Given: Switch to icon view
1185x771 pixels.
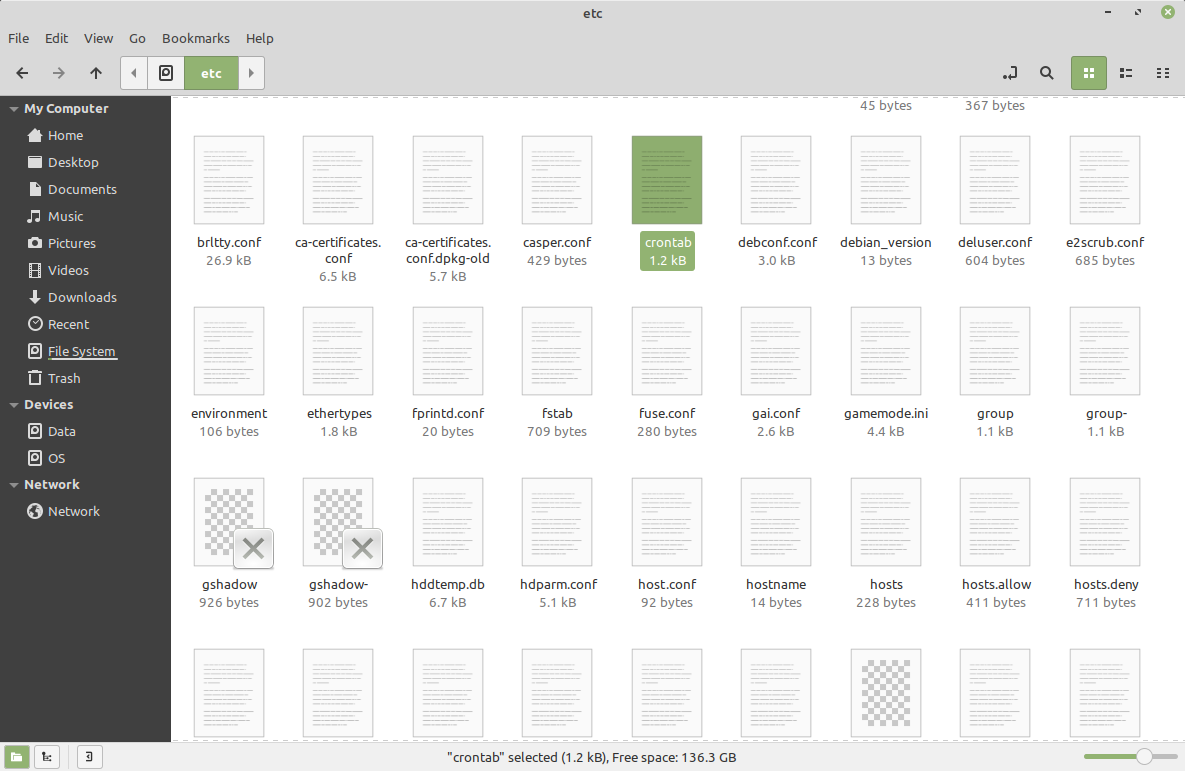Looking at the screenshot, I should pos(1089,73).
